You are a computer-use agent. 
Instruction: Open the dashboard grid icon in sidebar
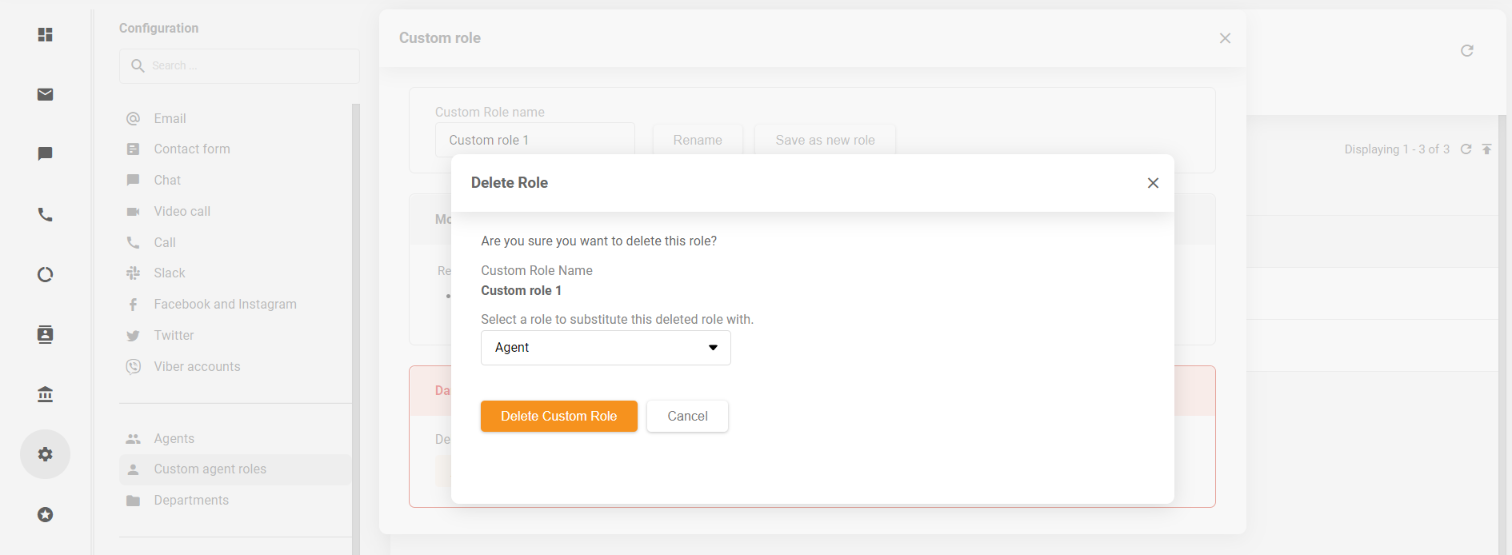point(45,35)
